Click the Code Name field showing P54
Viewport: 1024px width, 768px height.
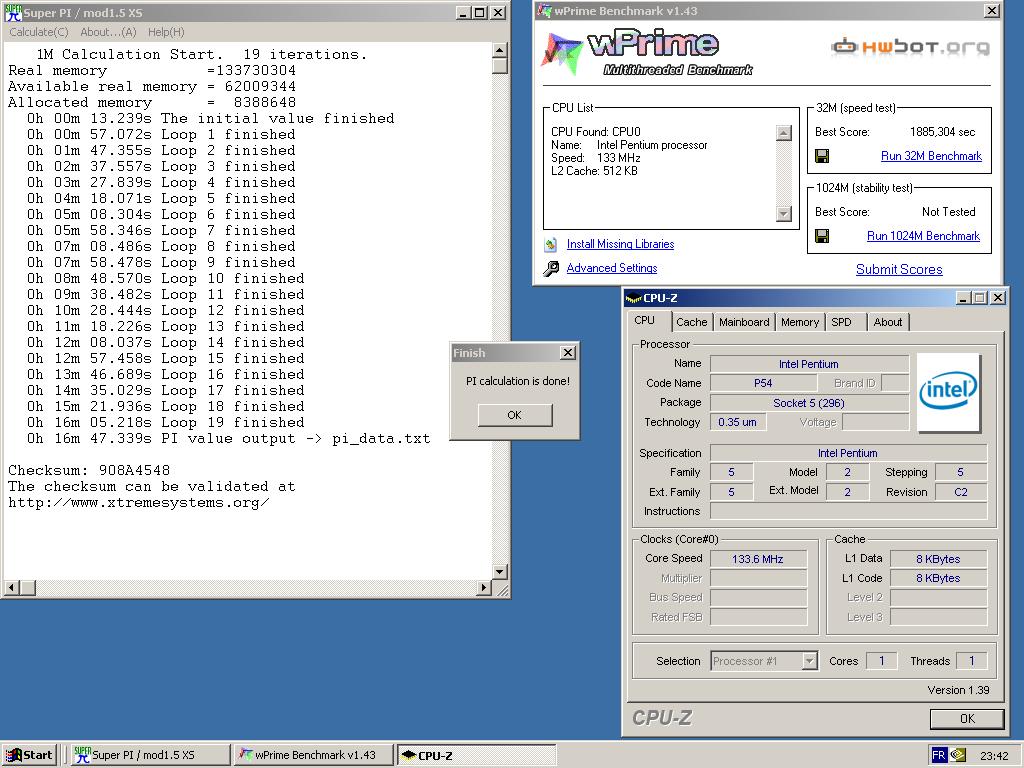(x=763, y=383)
